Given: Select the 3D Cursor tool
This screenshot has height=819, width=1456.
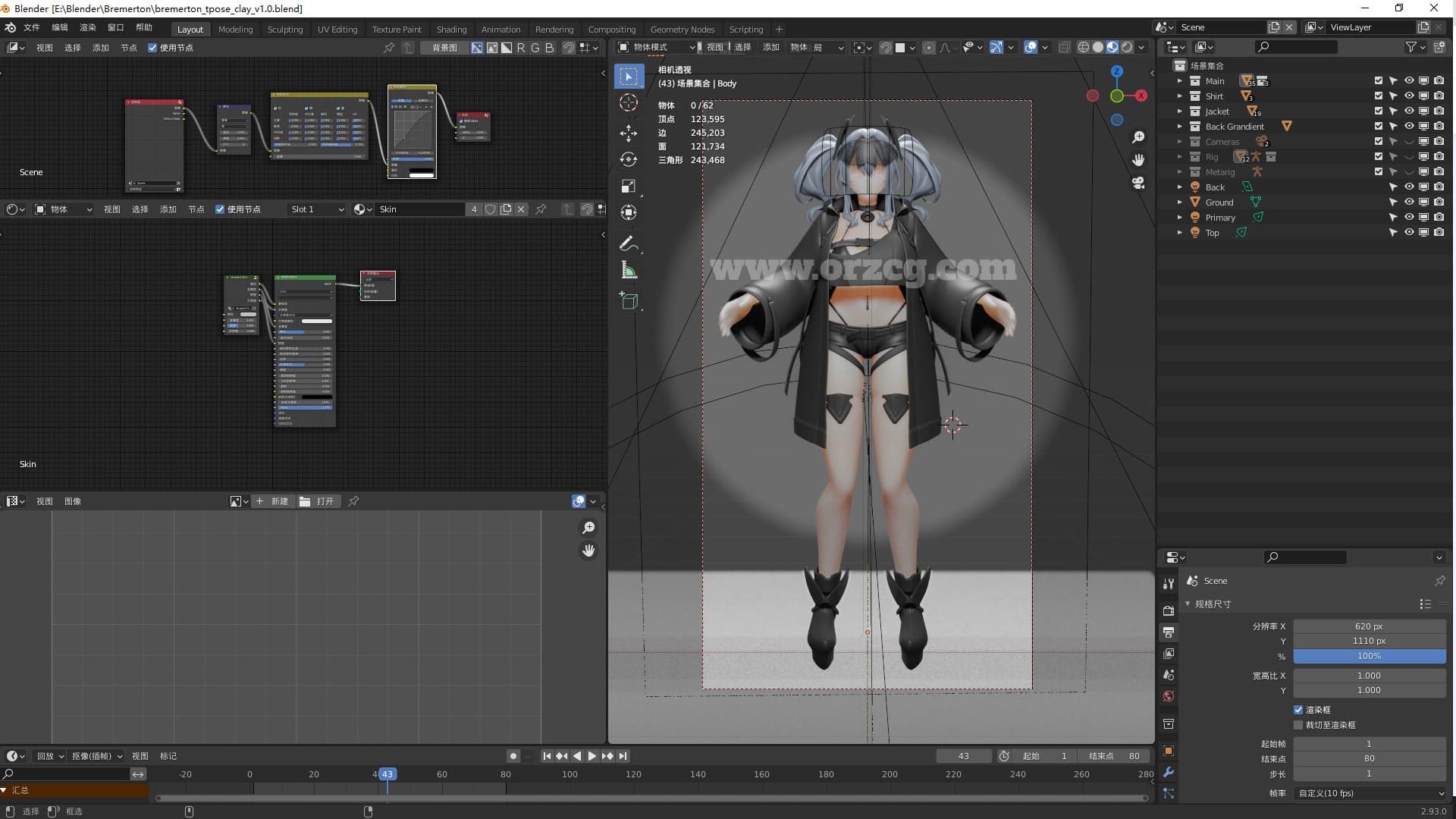Looking at the screenshot, I should 629,102.
